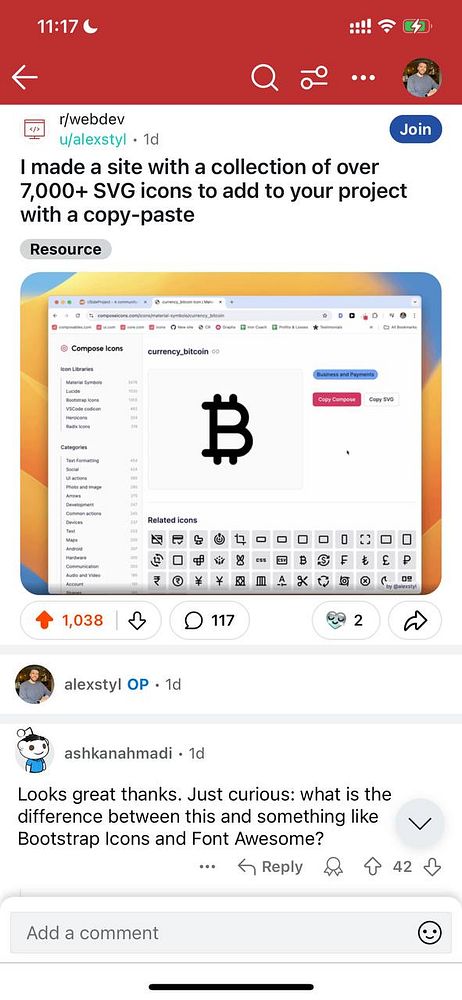Viewport: 462px width, 1000px height.
Task: Open u/alexstyl profile link
Action: coord(93,139)
